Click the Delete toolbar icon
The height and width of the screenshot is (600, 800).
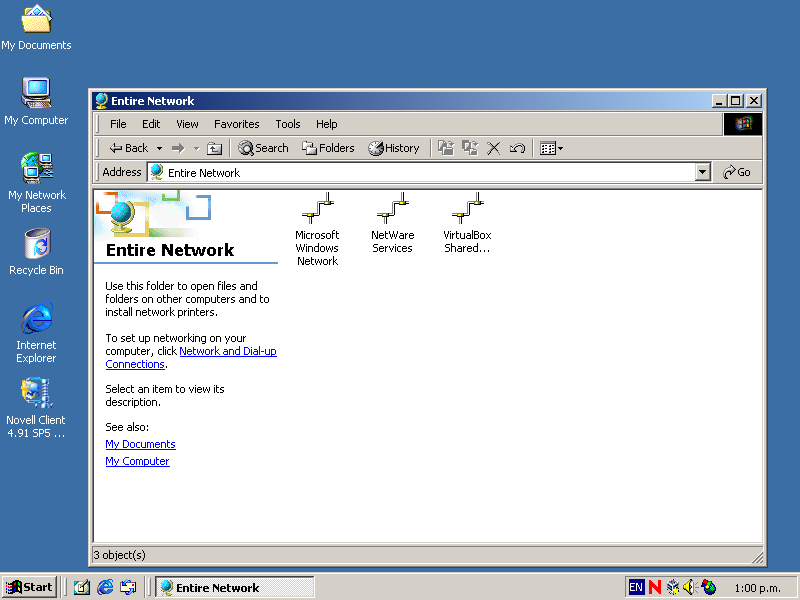(493, 148)
